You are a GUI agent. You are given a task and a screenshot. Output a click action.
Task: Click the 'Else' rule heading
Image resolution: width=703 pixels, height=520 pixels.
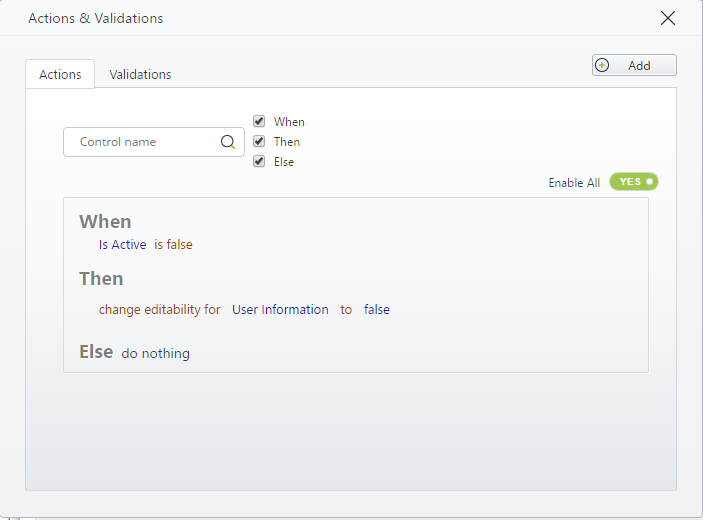click(x=96, y=352)
